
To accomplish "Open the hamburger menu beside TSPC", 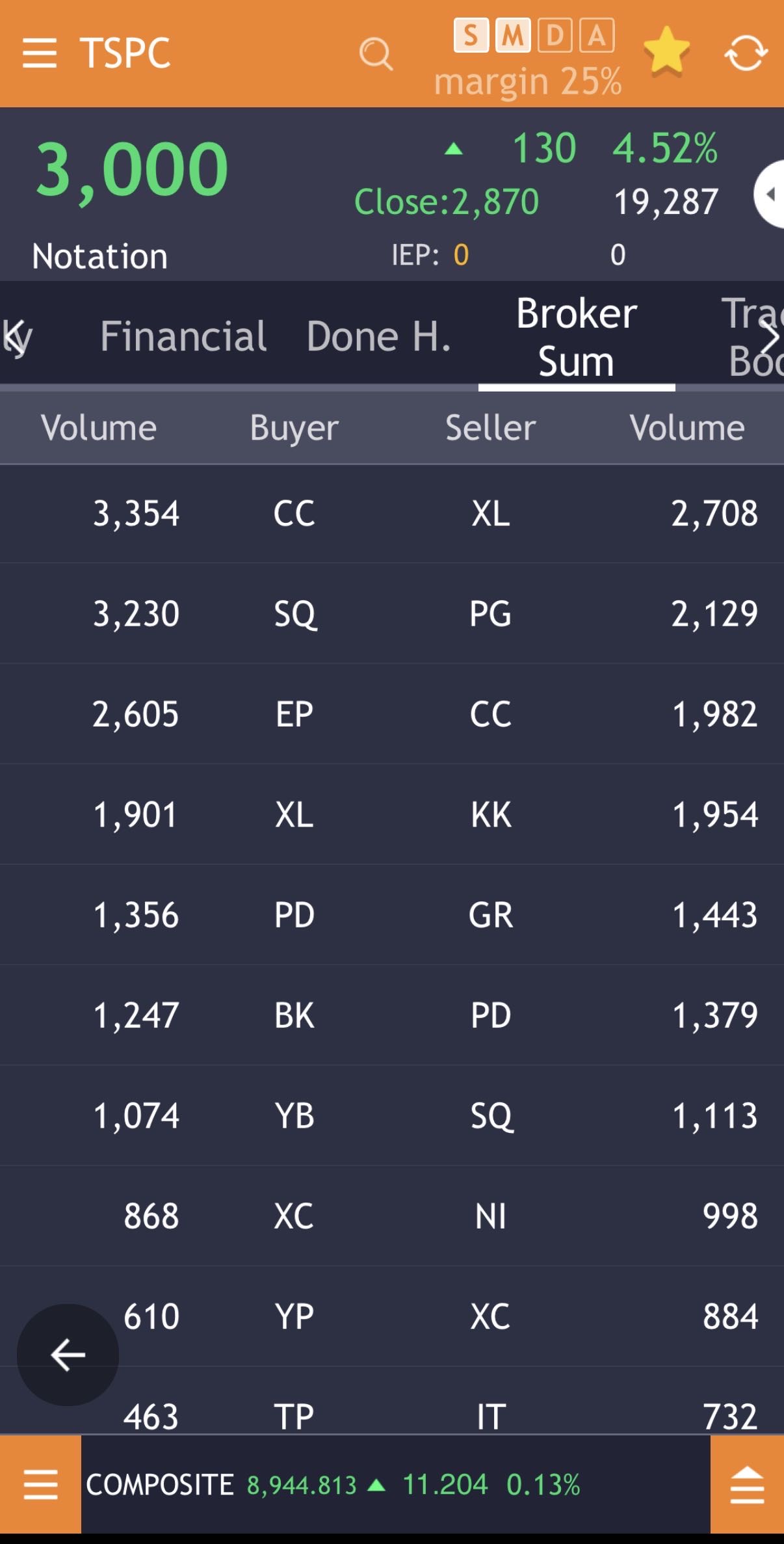I will pyautogui.click(x=40, y=53).
